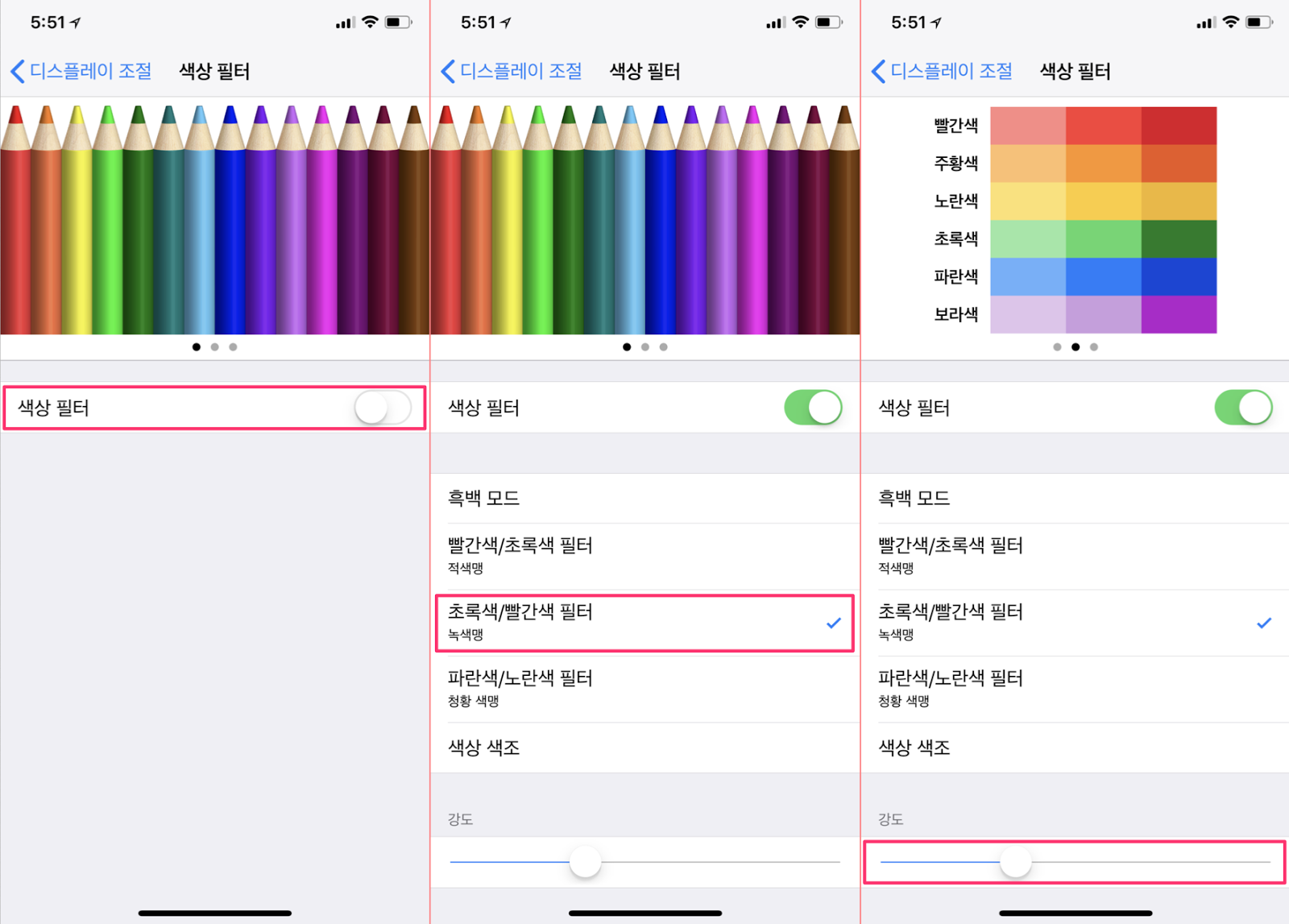Select 빨간색/초록색 필터 in right screen

(1076, 556)
